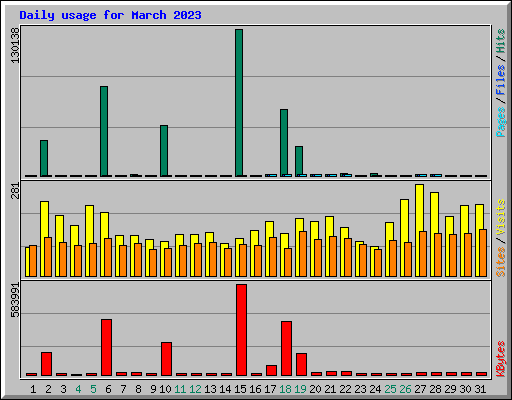Image resolution: width=512 pixels, height=400 pixels.
Task: Click day label "22" on the x-axis
Action: click(345, 389)
